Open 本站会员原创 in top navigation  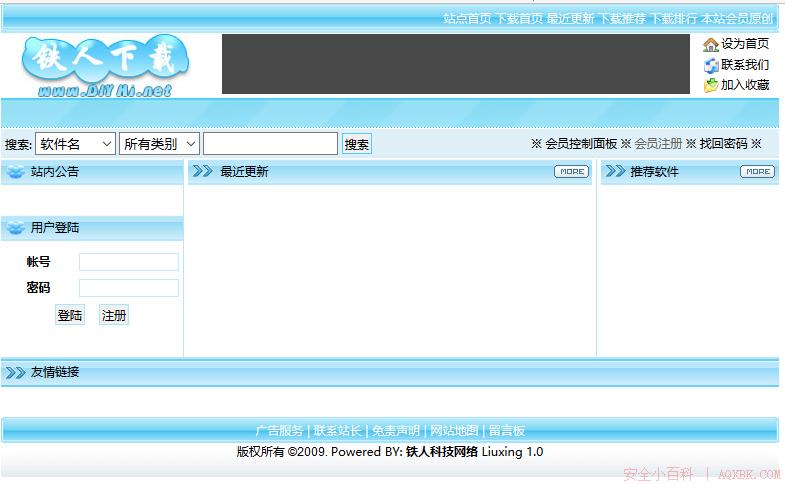click(x=737, y=19)
